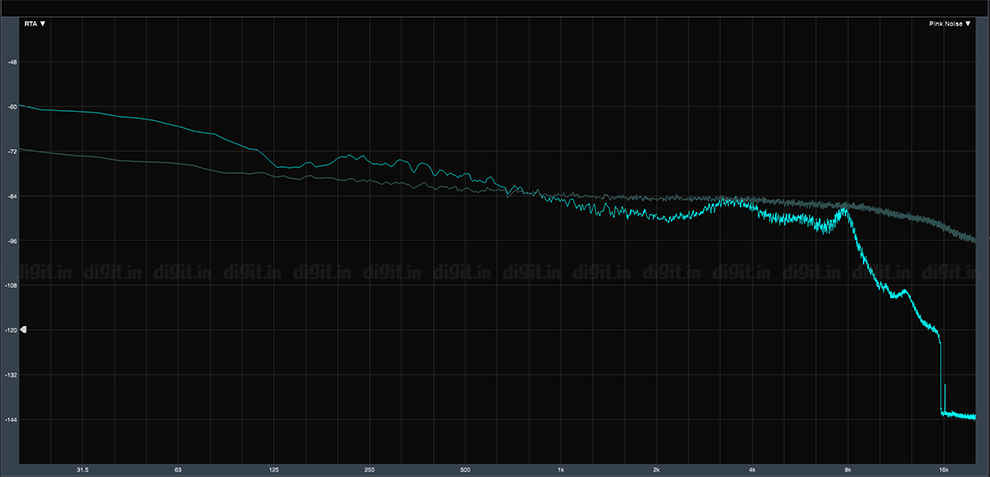Click the -96 dB axis label
The width and height of the screenshot is (990, 477).
(x=13, y=241)
